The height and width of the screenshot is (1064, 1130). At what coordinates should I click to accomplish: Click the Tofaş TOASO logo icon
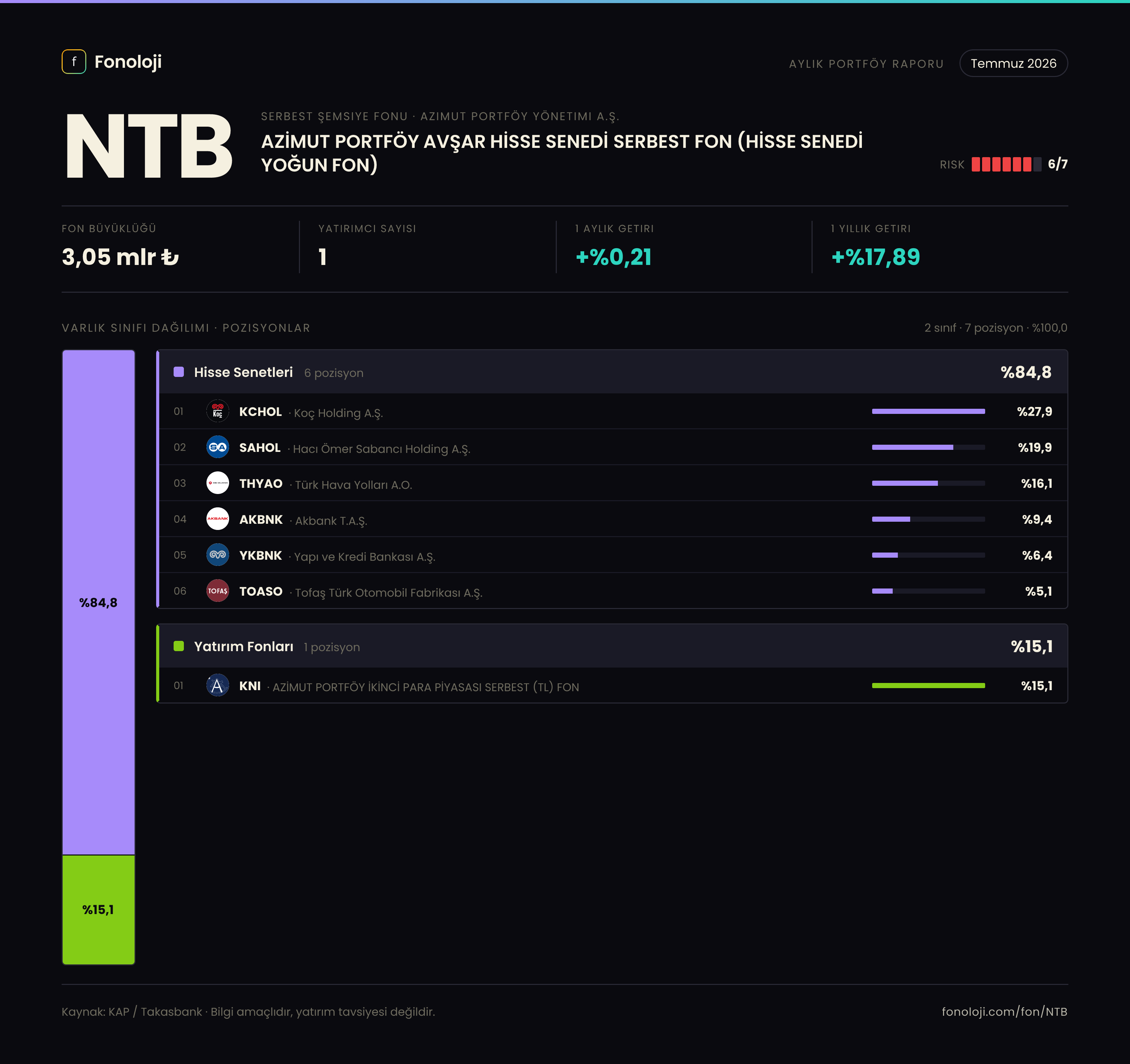218,591
